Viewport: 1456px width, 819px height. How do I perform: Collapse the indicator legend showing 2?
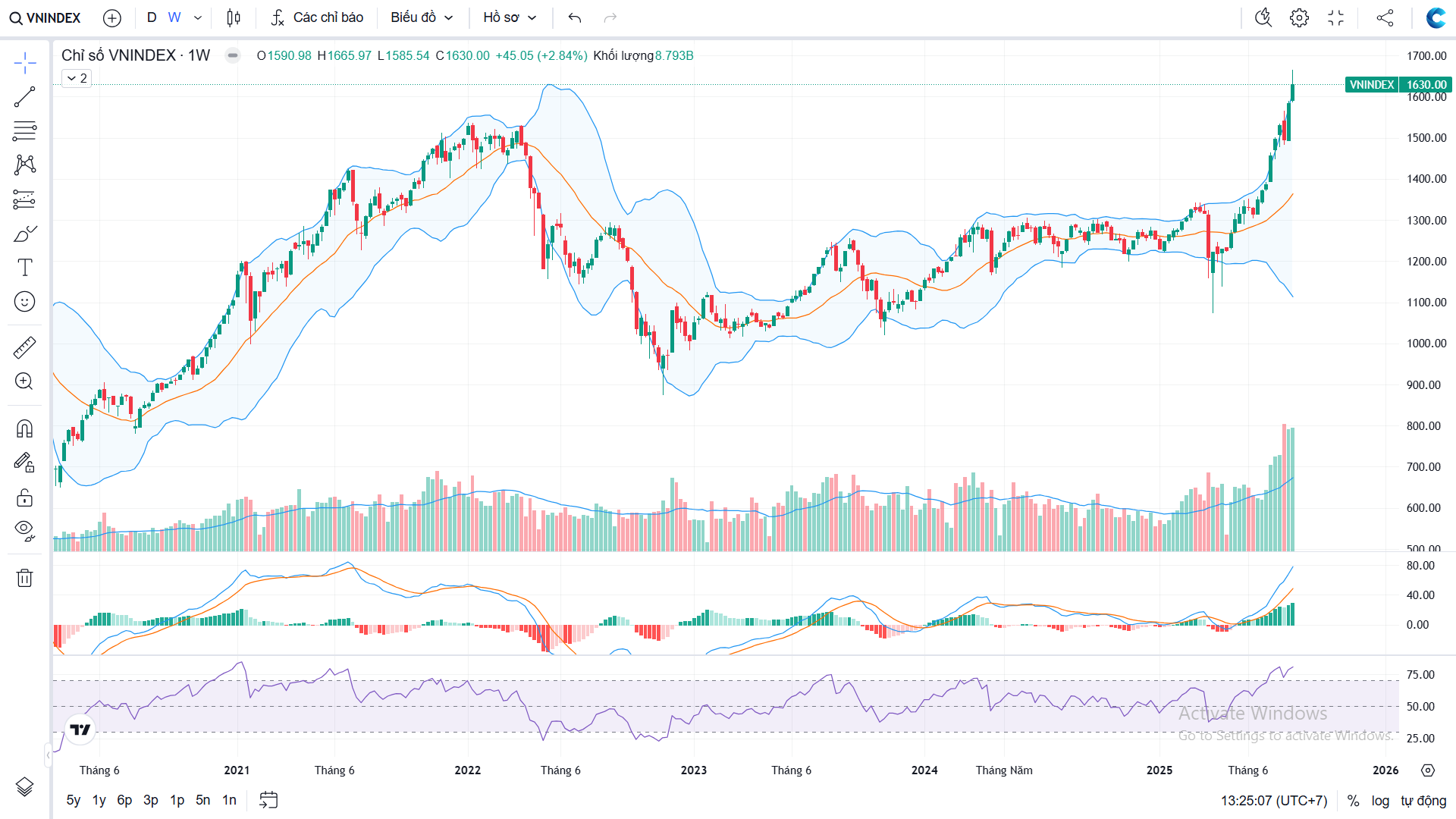[x=77, y=78]
